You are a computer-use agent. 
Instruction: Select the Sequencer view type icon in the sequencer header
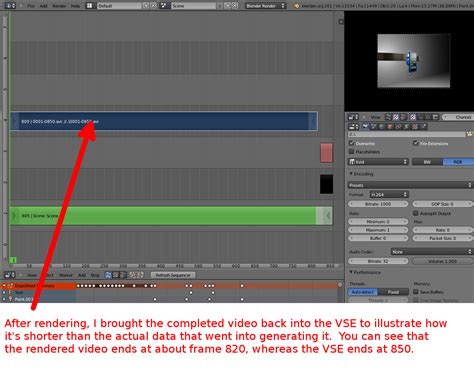pos(108,275)
